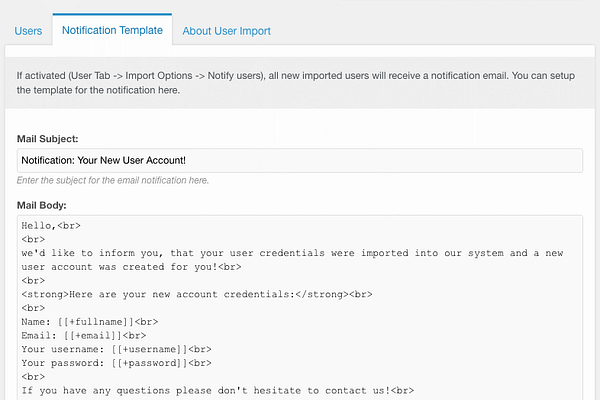Click the 'Your username: [[+username]]<br>' line
This screenshot has width=600, height=400.
tap(116, 349)
